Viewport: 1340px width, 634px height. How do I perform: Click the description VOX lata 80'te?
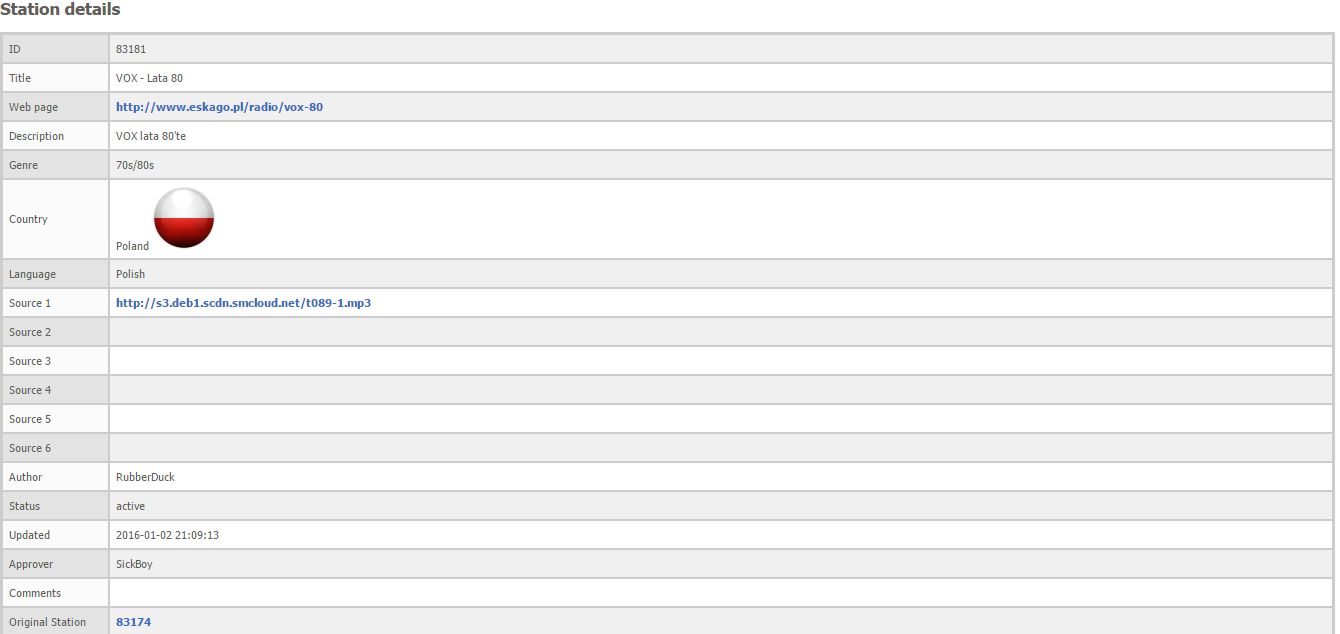[x=151, y=136]
